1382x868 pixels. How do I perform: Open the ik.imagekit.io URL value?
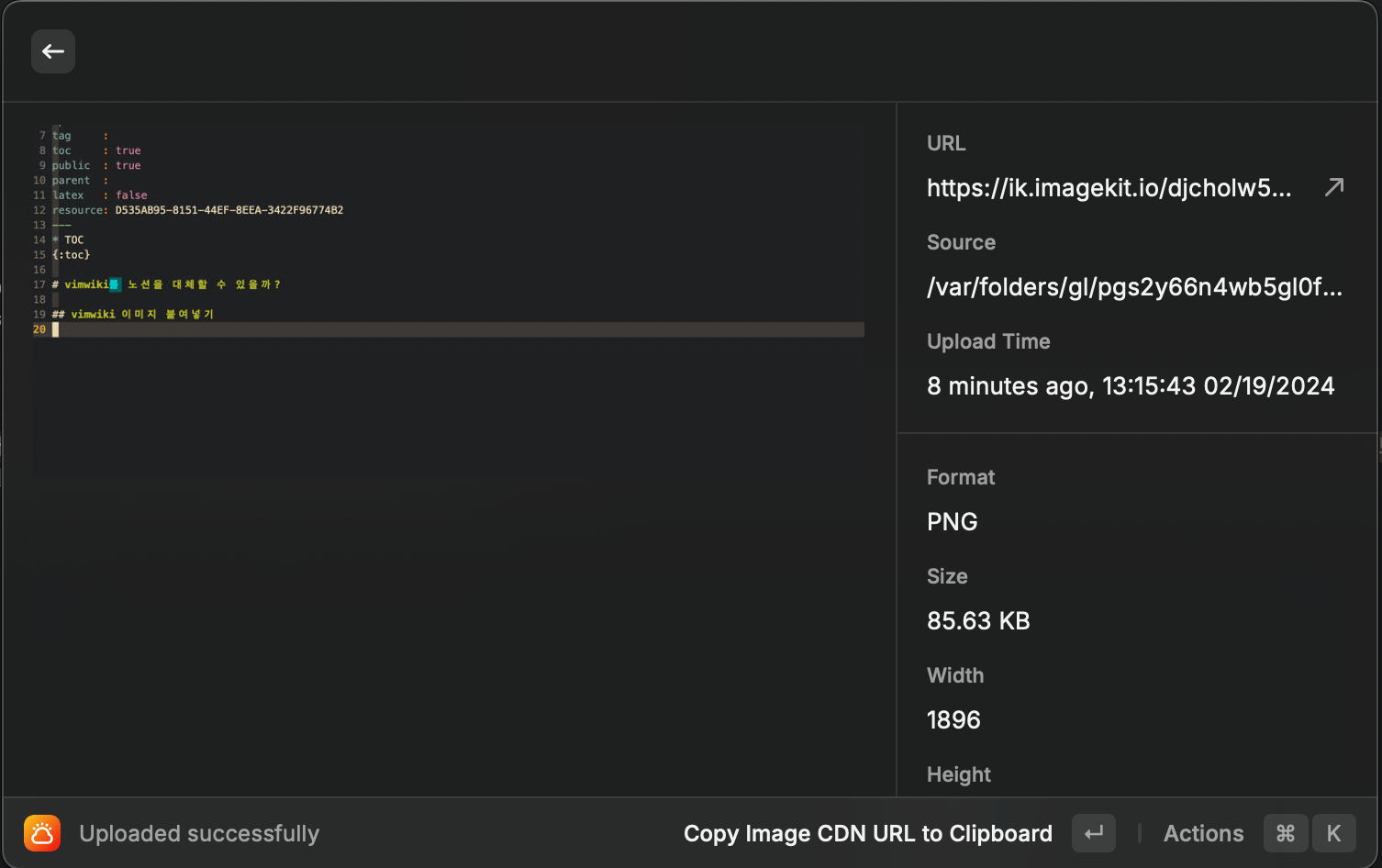click(x=1109, y=188)
